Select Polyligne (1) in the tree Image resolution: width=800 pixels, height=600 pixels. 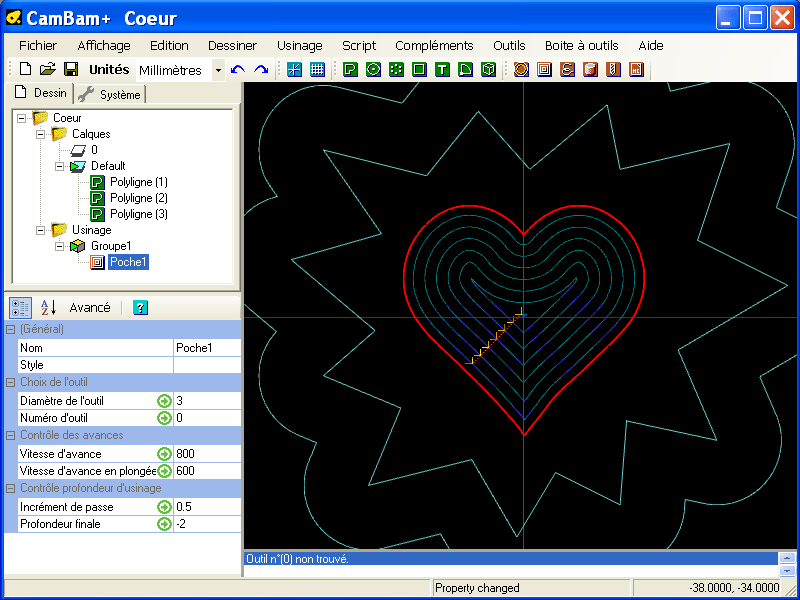139,182
